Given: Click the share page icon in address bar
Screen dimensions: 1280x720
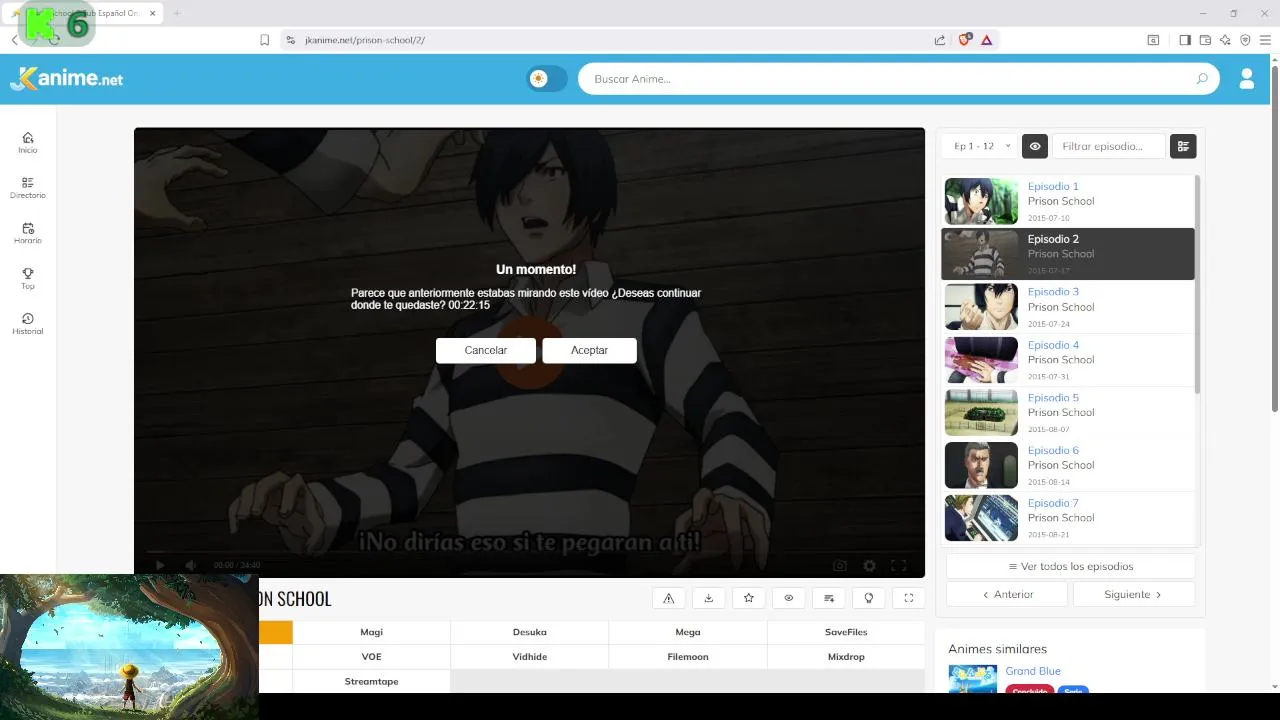Looking at the screenshot, I should pyautogui.click(x=940, y=40).
